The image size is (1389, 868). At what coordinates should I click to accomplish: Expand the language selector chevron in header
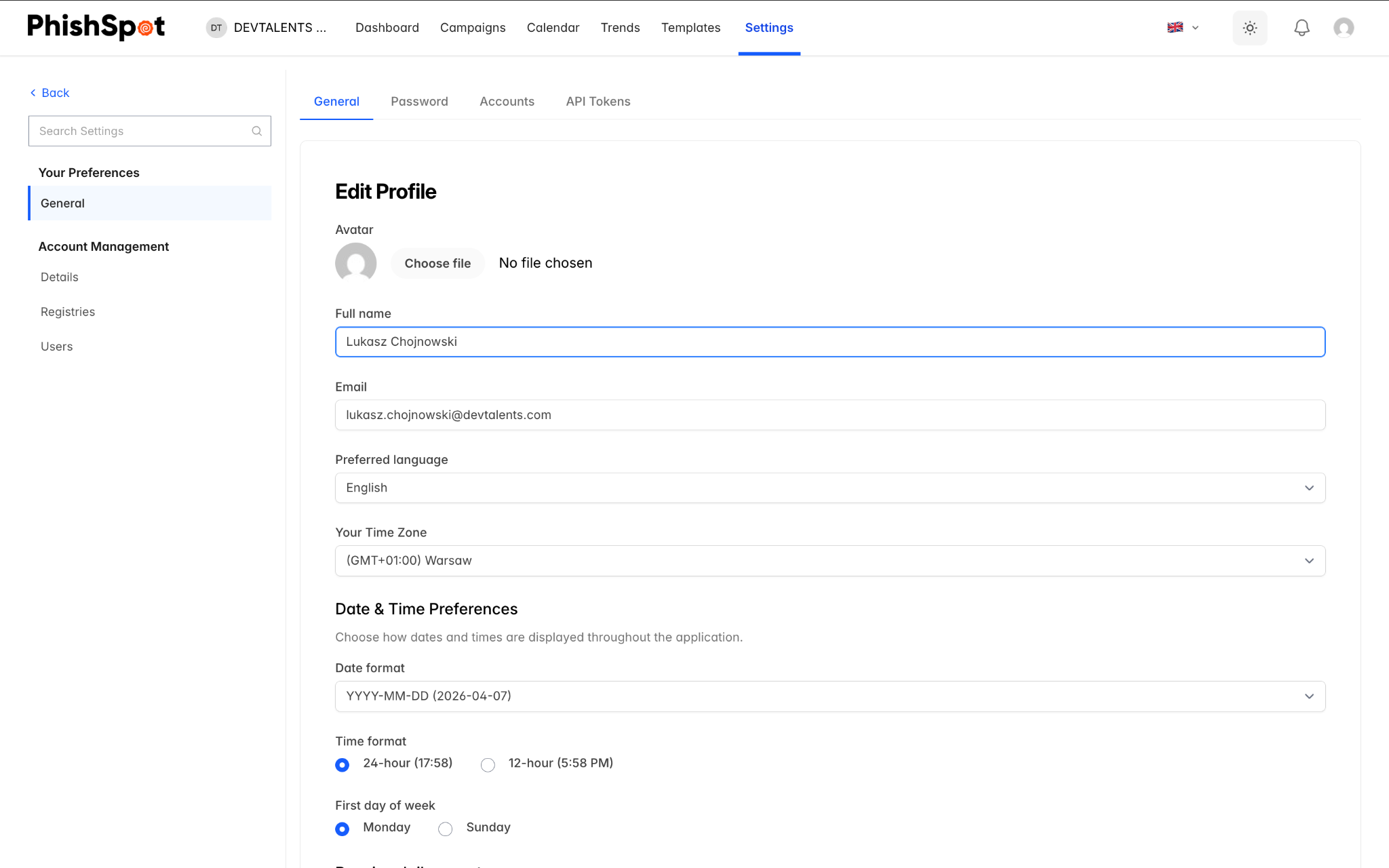click(1196, 28)
